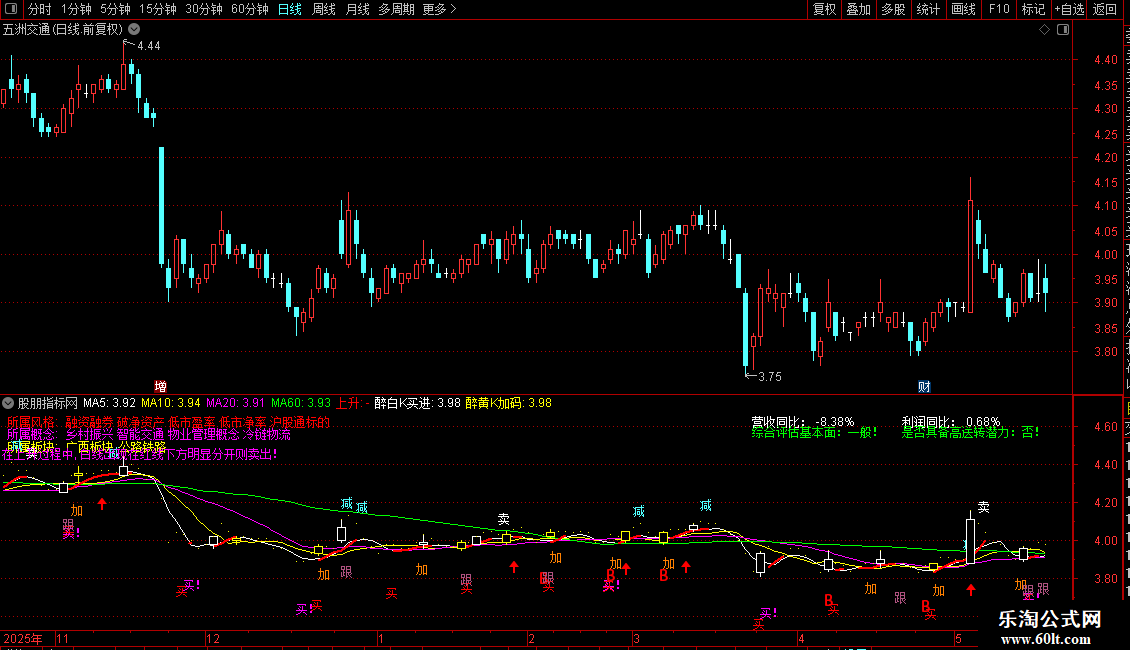Screen dimensions: 1130x650
Task: Click the 2025年 date label
Action: click(x=22, y=638)
